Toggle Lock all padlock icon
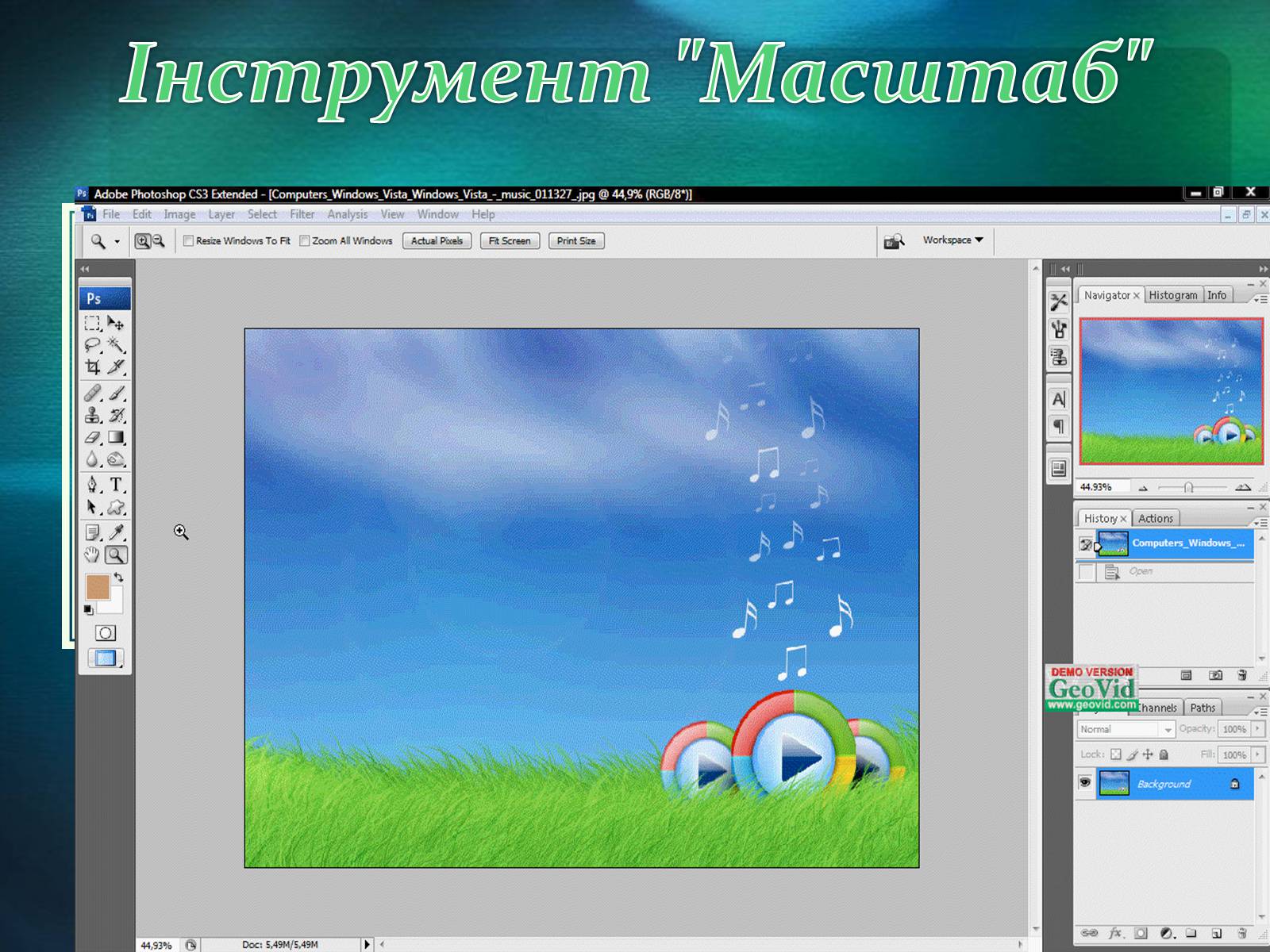This screenshot has width=1270, height=952. 1164,754
